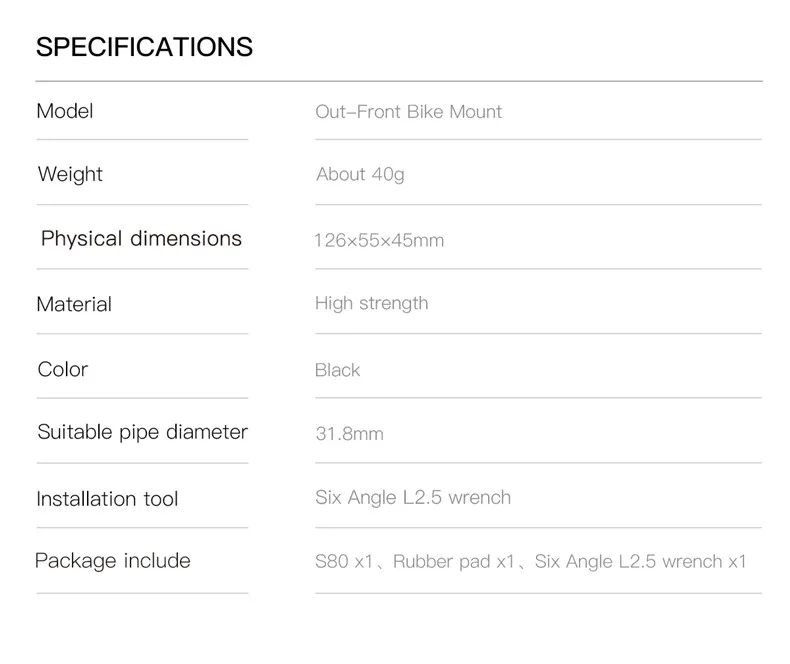Screen dimensions: 790x664
Task: Select the 31.8mm diameter value
Action: click(349, 434)
